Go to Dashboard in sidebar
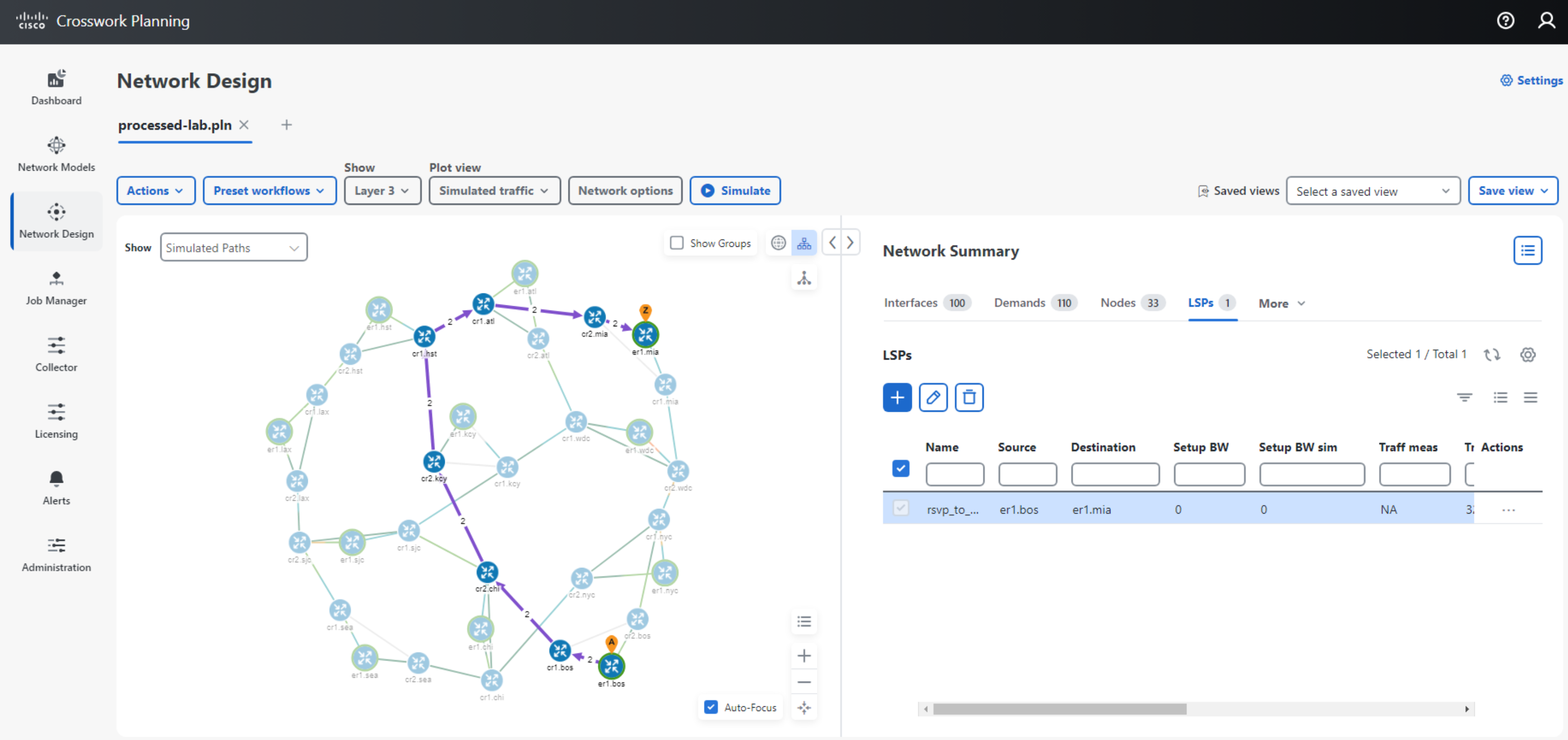 click(x=56, y=88)
